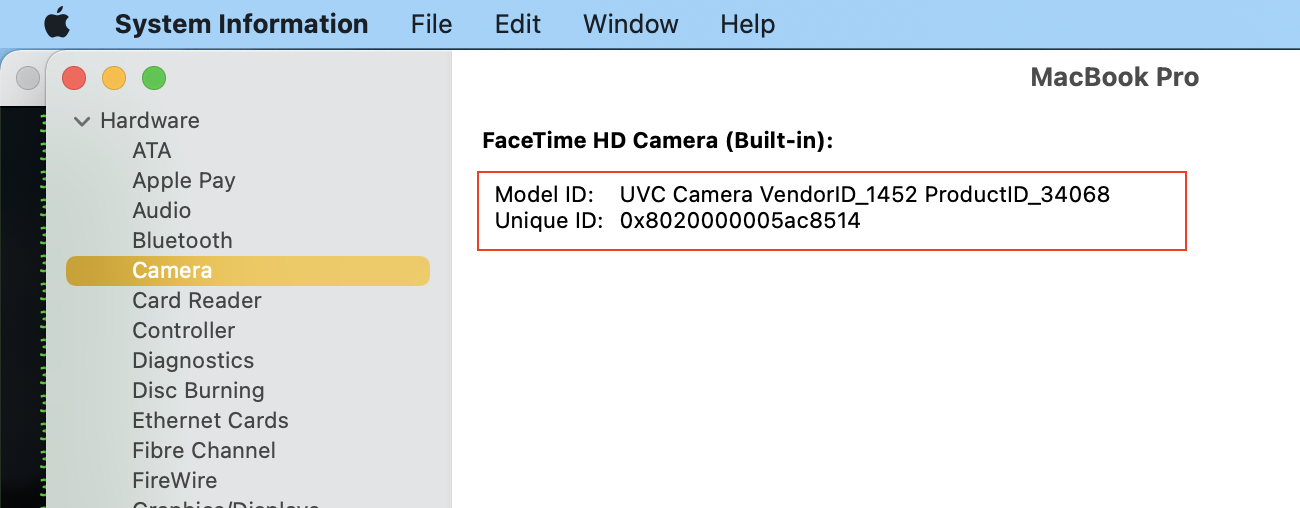1300x508 pixels.
Task: Open the Window menu
Action: [630, 24]
